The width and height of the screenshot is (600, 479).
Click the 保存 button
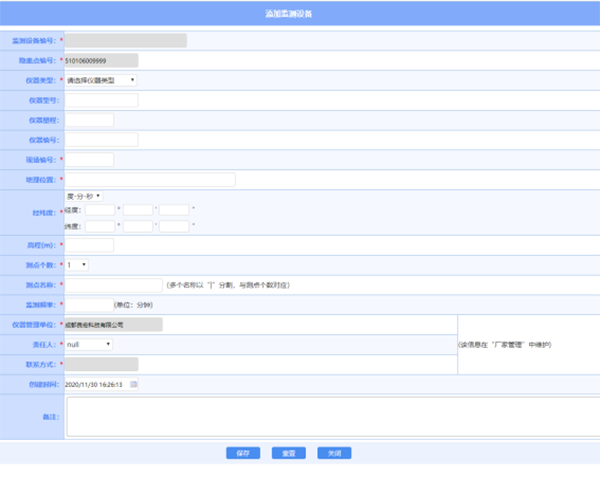pyautogui.click(x=243, y=453)
